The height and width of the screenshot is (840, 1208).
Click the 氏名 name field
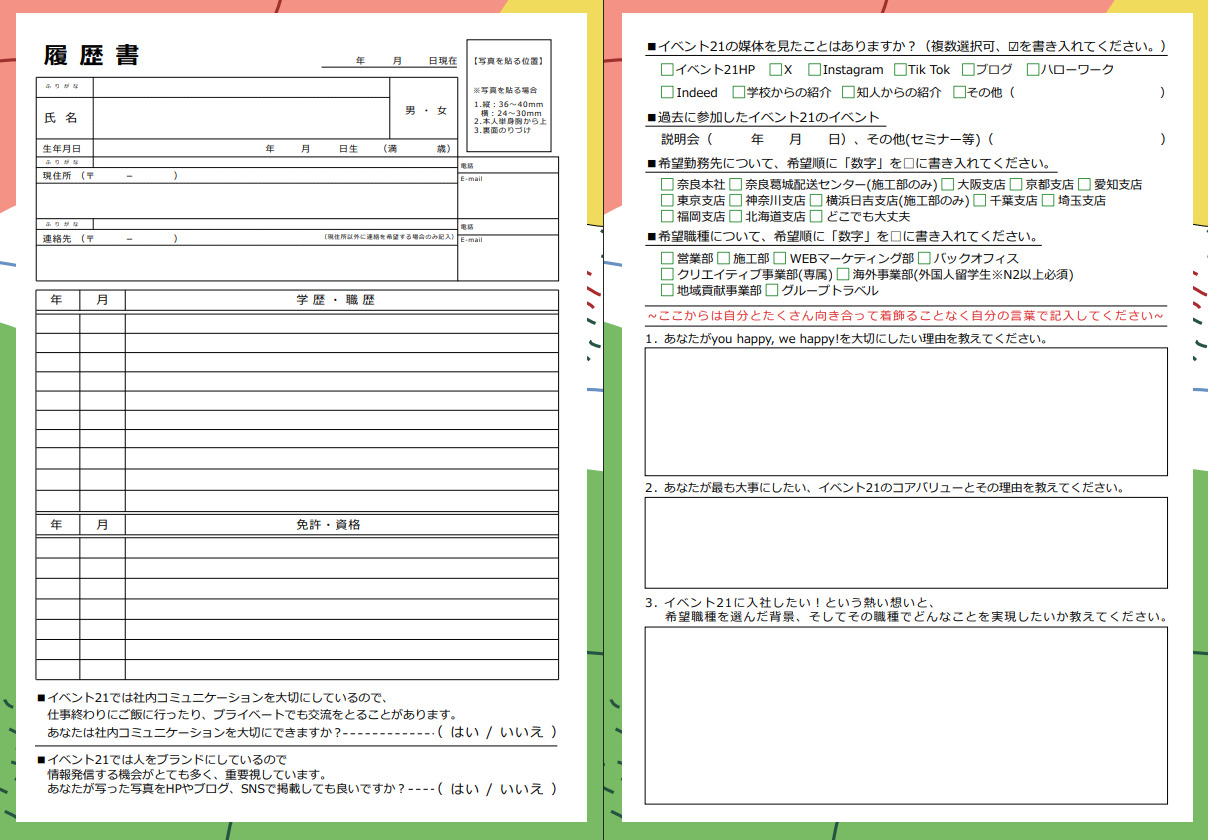[x=240, y=118]
